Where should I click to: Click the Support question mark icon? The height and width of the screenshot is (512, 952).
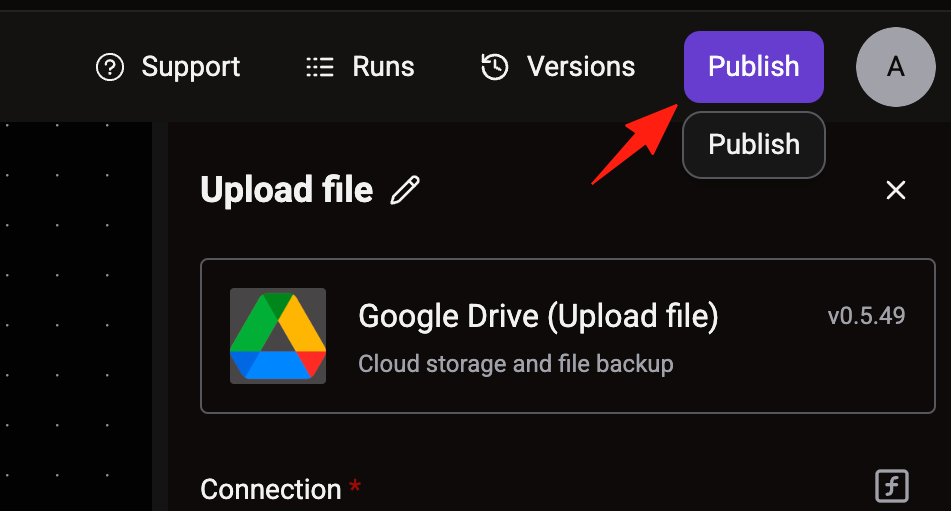coord(110,67)
